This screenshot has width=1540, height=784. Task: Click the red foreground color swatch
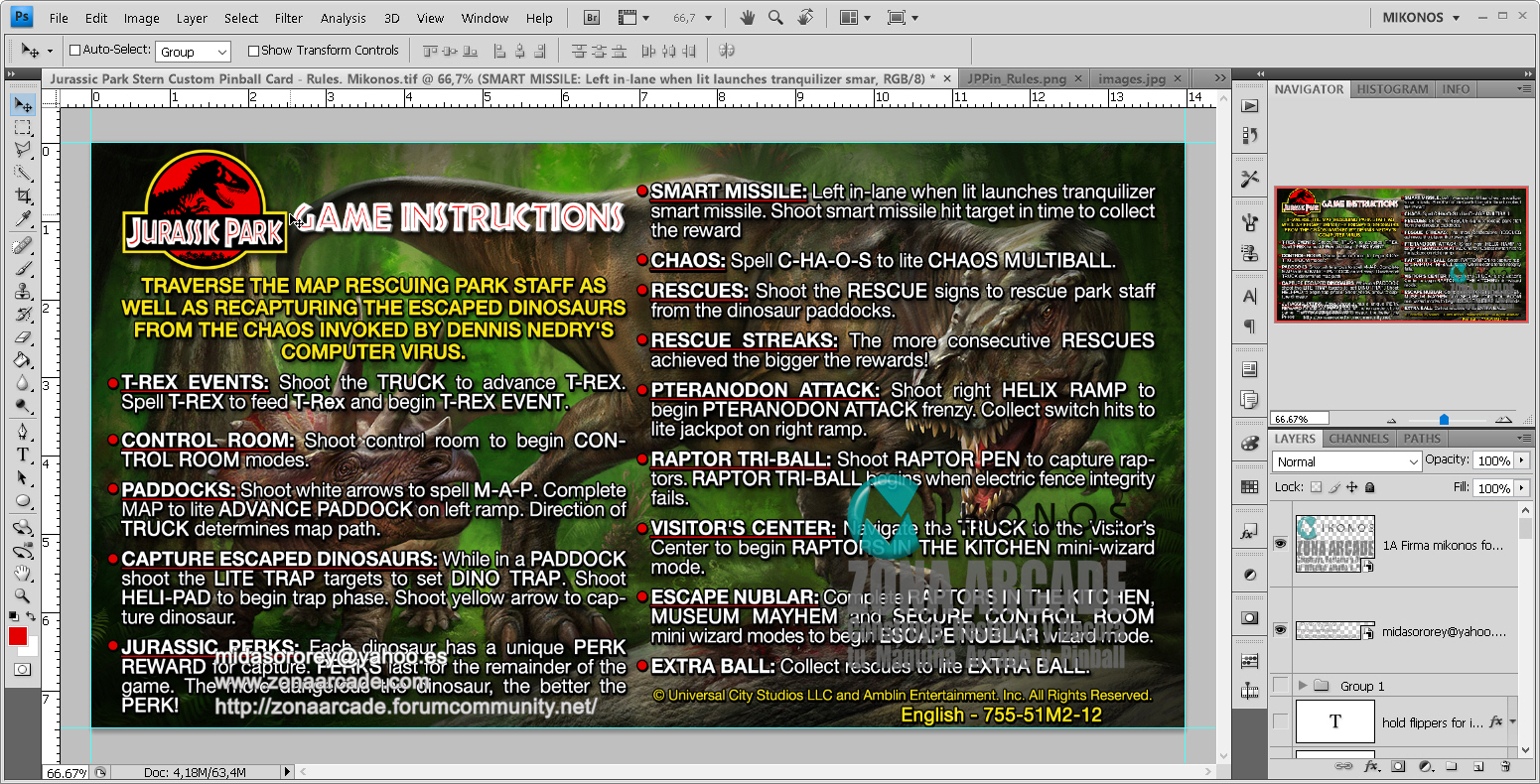tap(18, 636)
